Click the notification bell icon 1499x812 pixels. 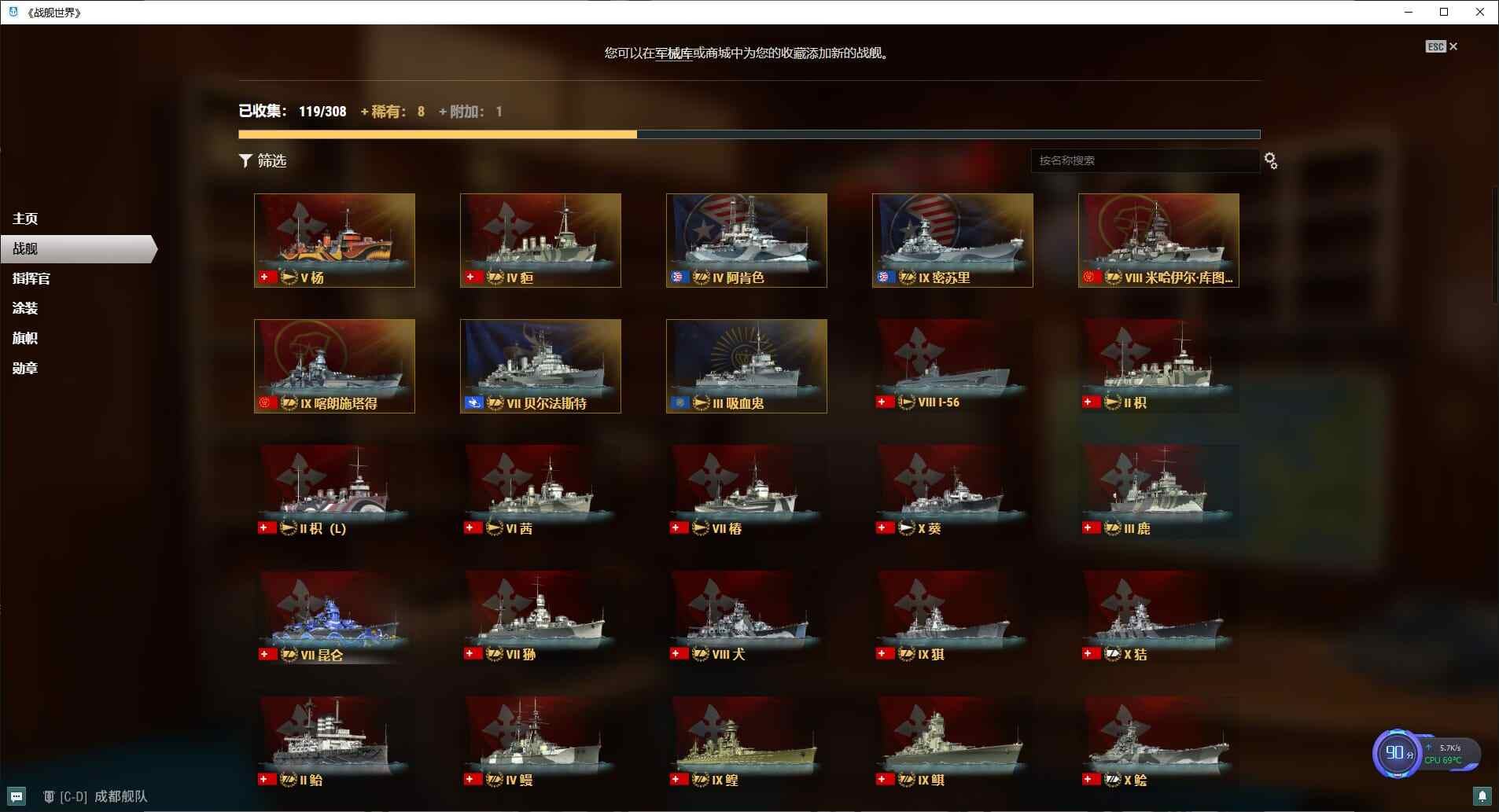tap(1482, 796)
